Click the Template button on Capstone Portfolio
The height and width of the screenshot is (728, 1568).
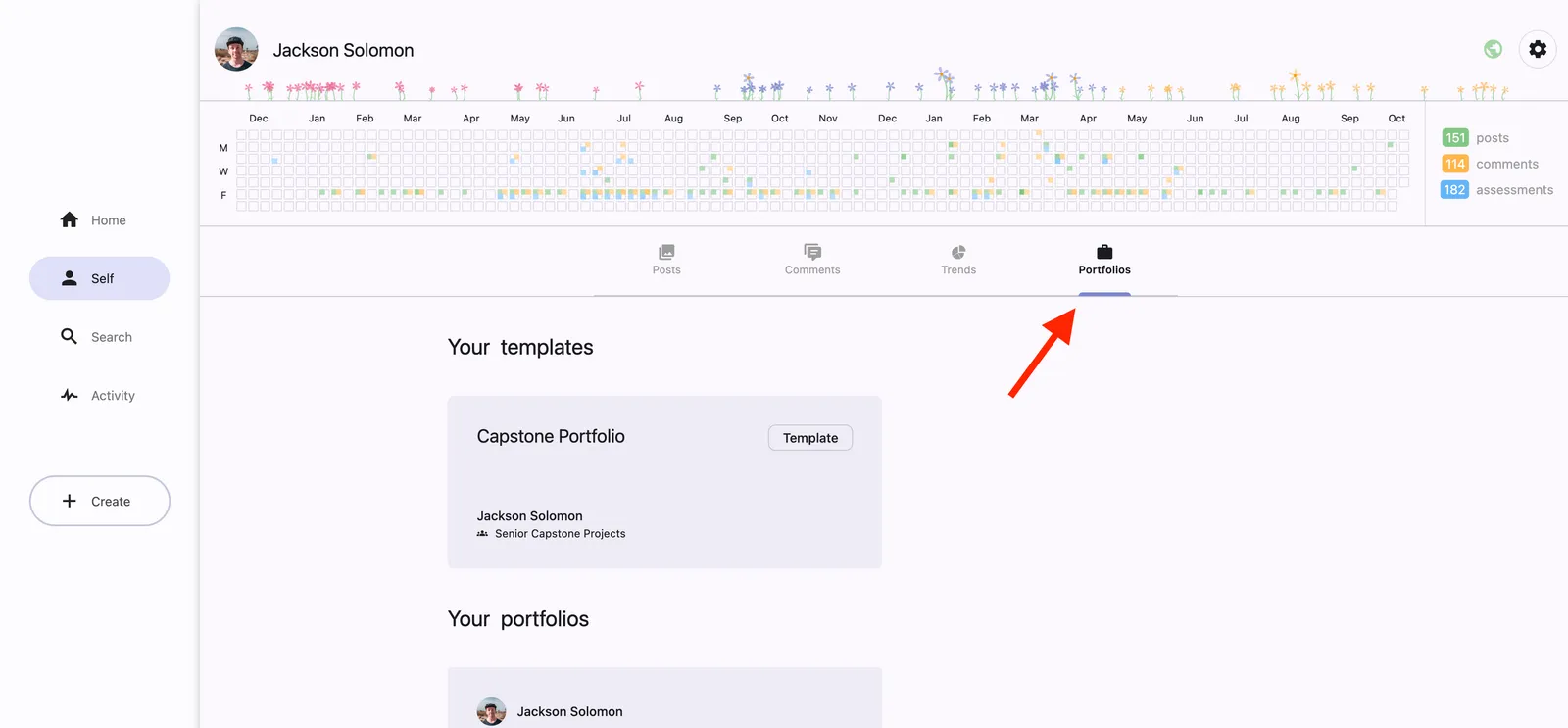pyautogui.click(x=810, y=438)
